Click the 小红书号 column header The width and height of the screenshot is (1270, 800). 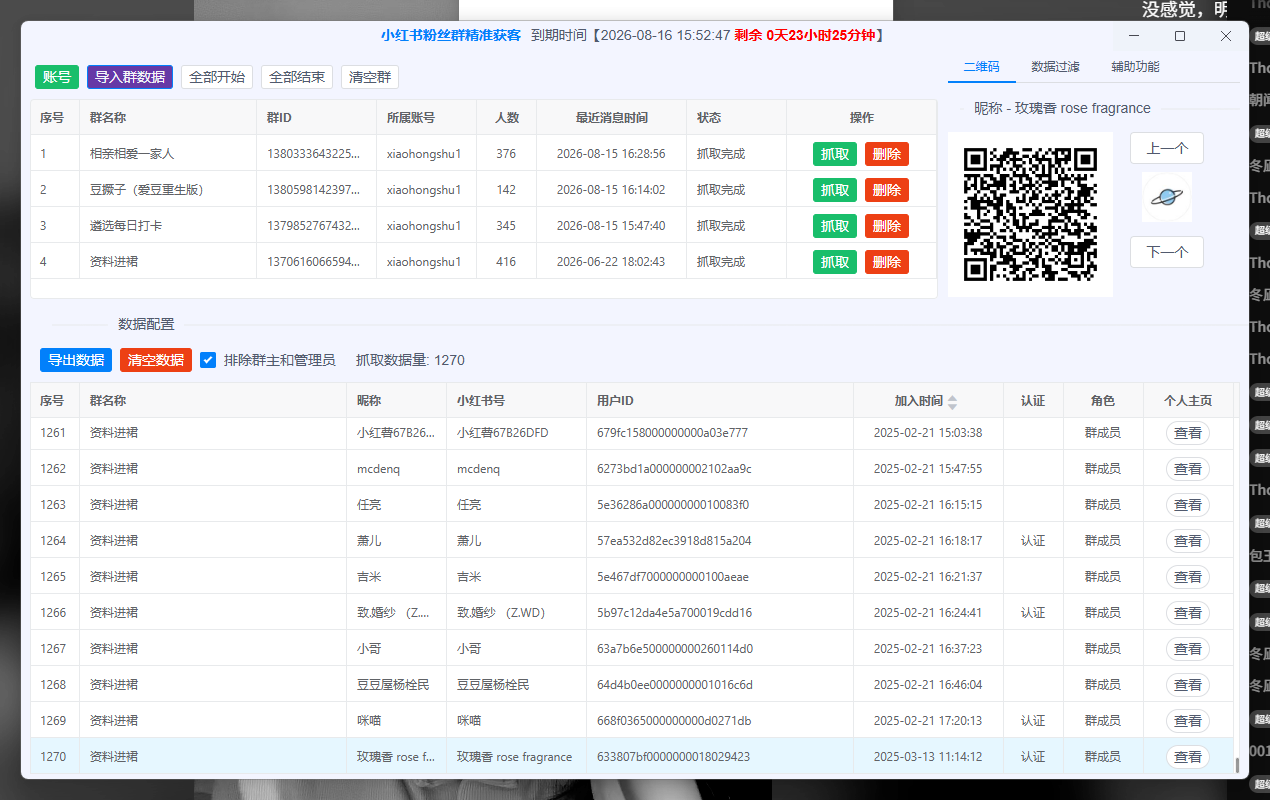point(481,401)
